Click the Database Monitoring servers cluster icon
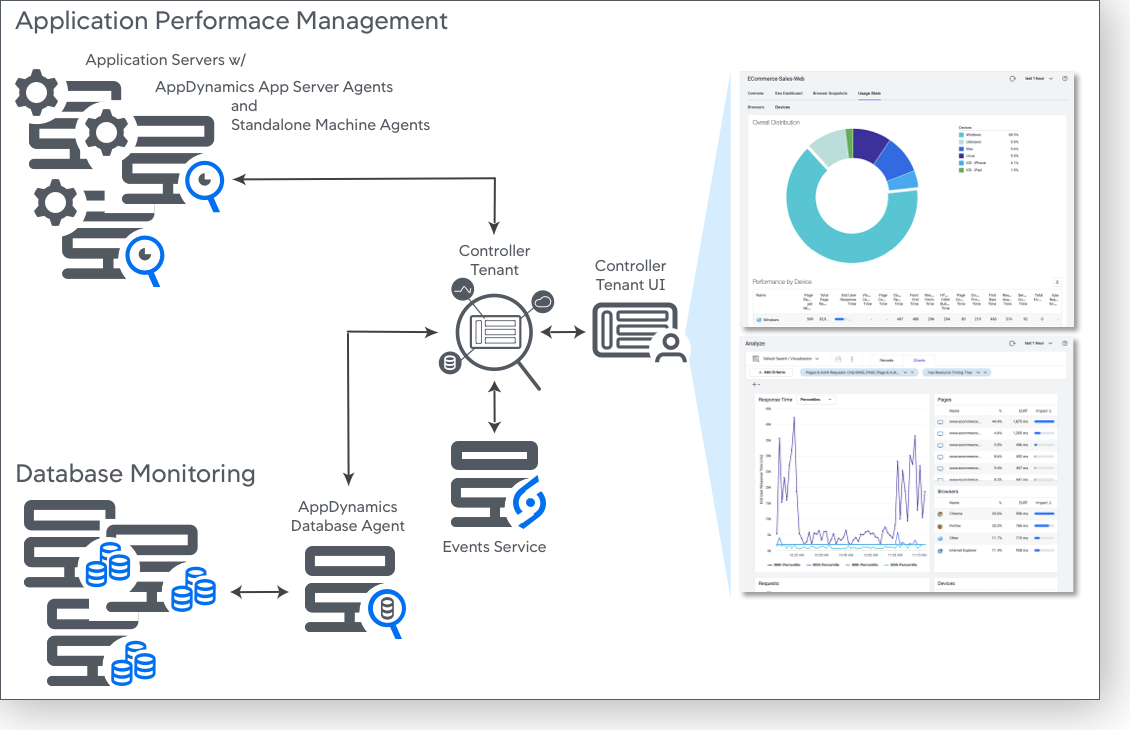The width and height of the screenshot is (1130, 730). click(119, 592)
